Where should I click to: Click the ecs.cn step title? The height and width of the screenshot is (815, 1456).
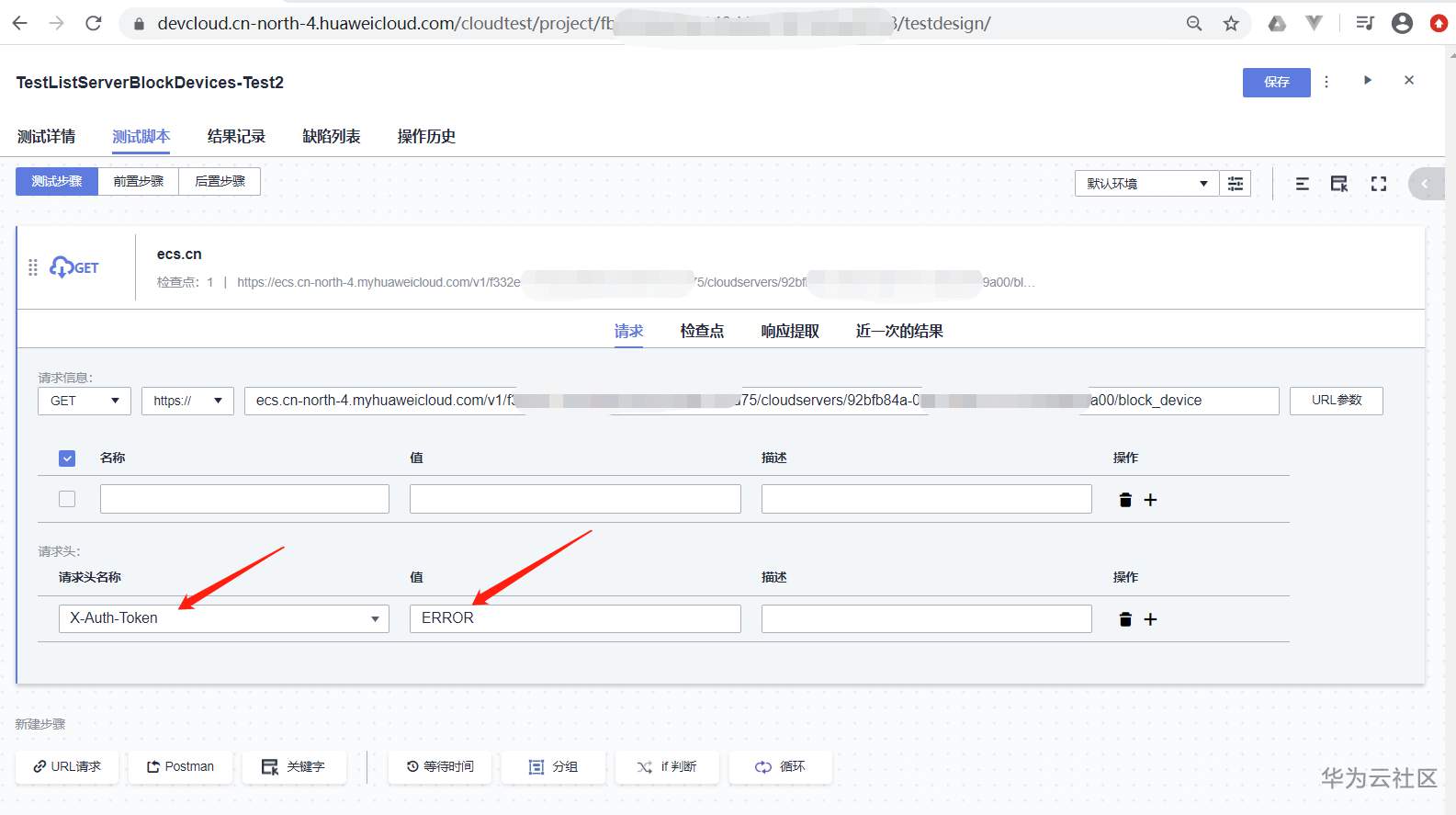179,255
